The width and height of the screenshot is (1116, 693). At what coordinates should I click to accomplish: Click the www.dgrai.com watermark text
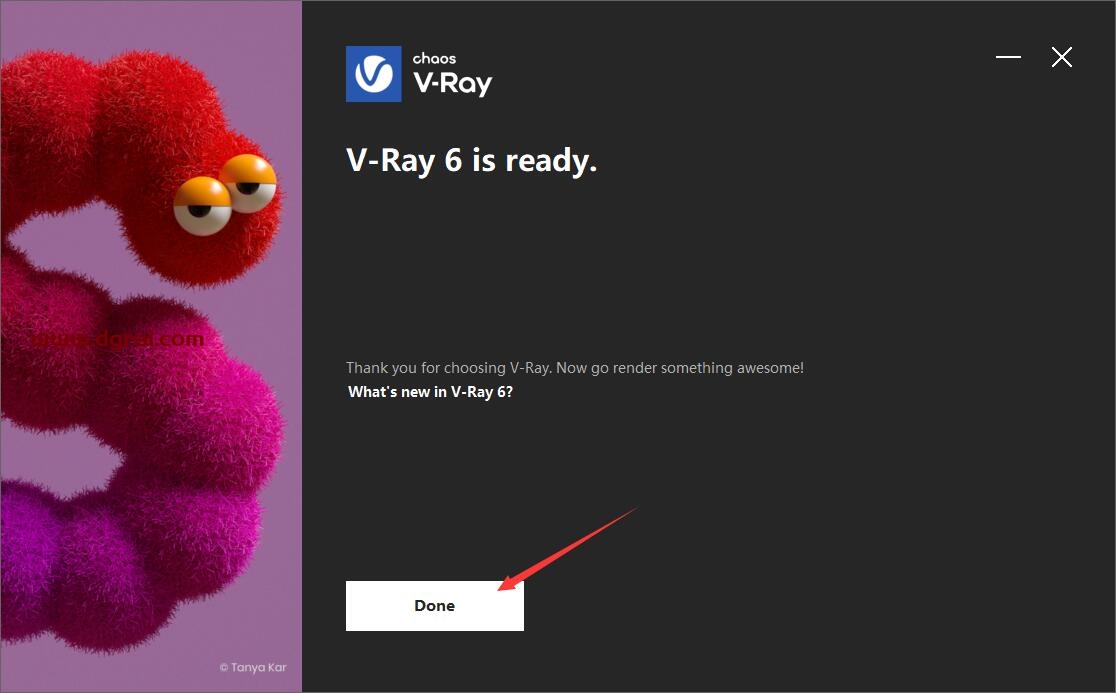(117, 339)
